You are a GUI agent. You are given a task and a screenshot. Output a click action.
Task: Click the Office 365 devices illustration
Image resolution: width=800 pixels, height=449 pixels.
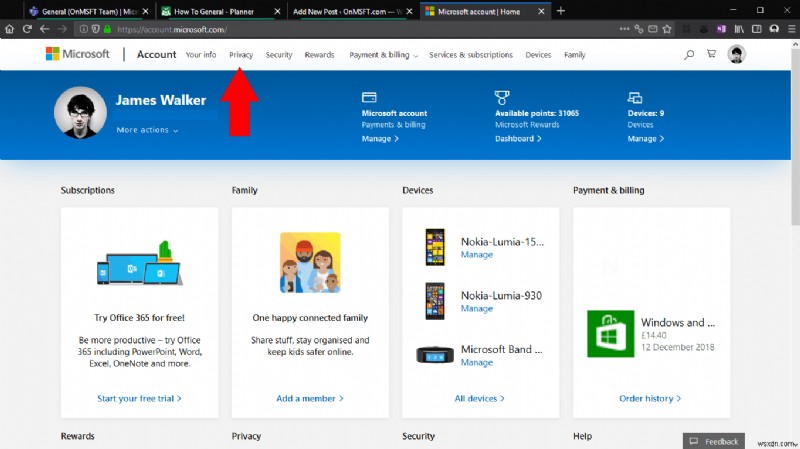point(139,263)
